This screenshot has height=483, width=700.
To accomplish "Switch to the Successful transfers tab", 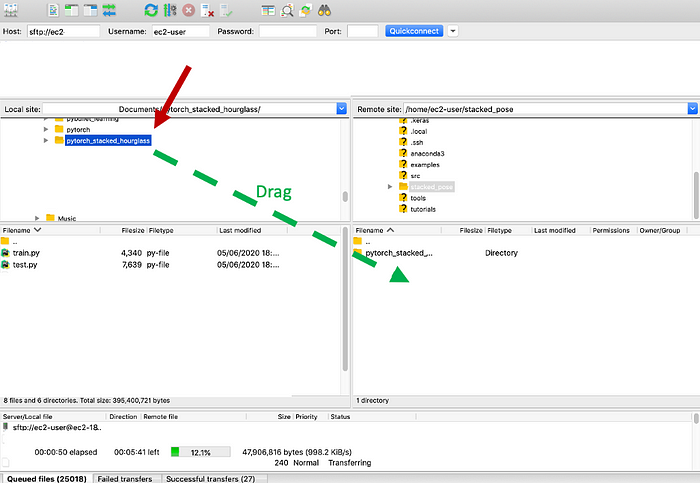I will coord(211,479).
